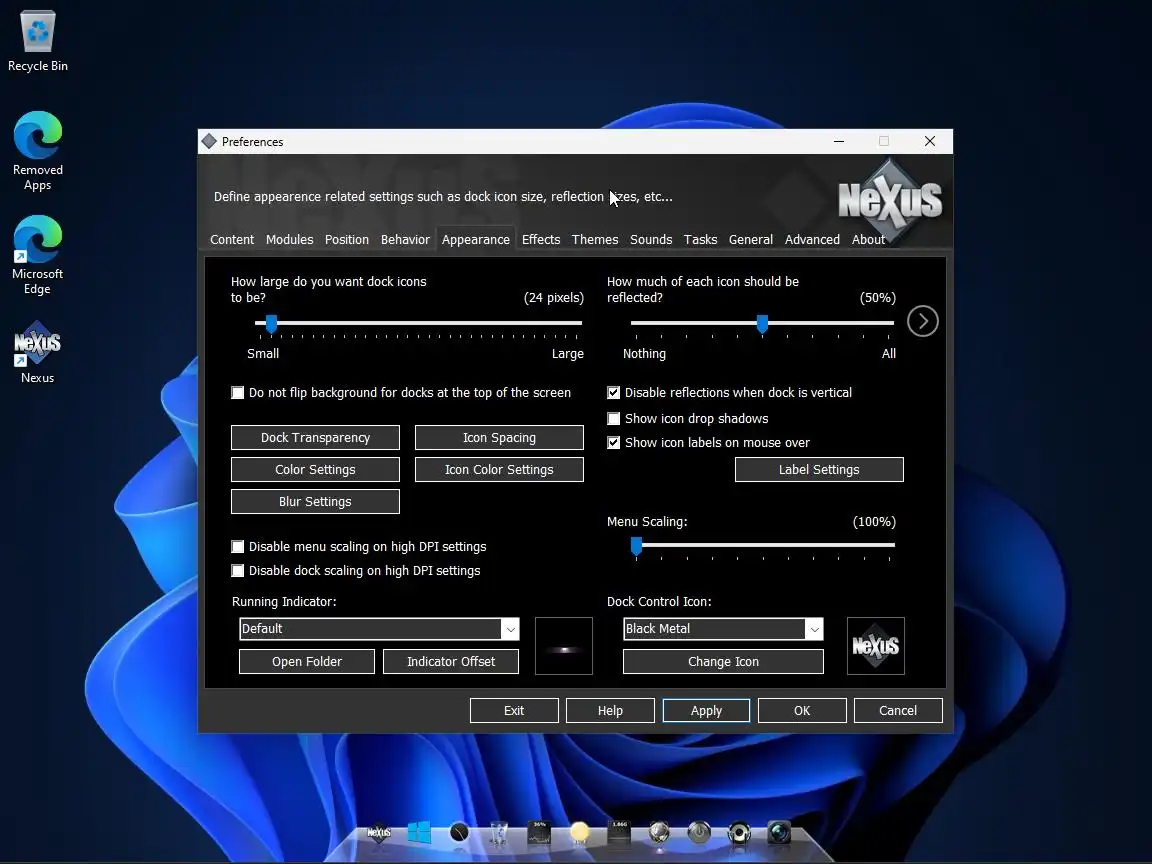
Task: Switch to the Tasks tab
Action: [700, 240]
